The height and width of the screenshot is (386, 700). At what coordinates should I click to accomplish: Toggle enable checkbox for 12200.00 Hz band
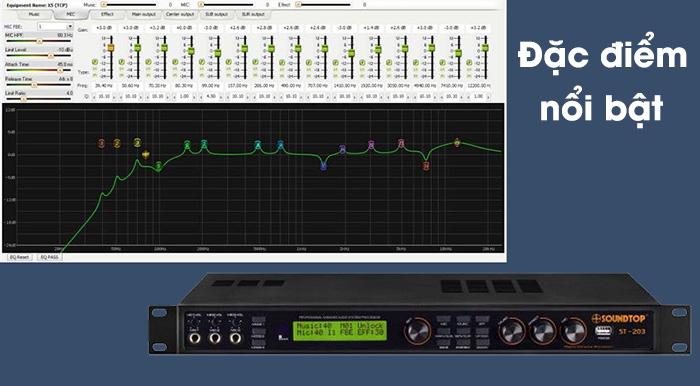click(469, 62)
